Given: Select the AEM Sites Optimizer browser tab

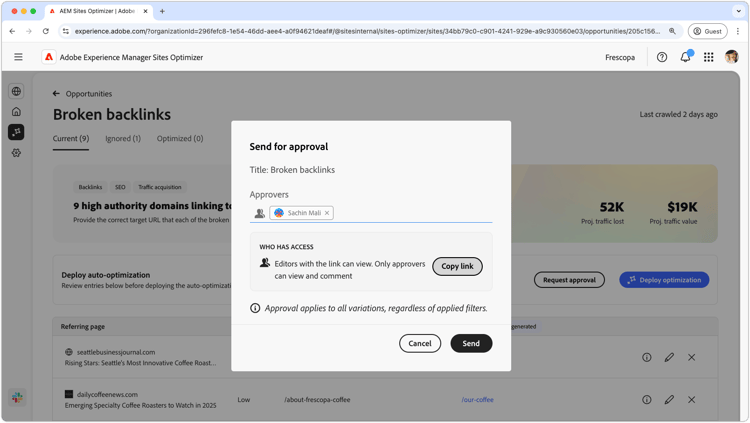Looking at the screenshot, I should tap(98, 11).
